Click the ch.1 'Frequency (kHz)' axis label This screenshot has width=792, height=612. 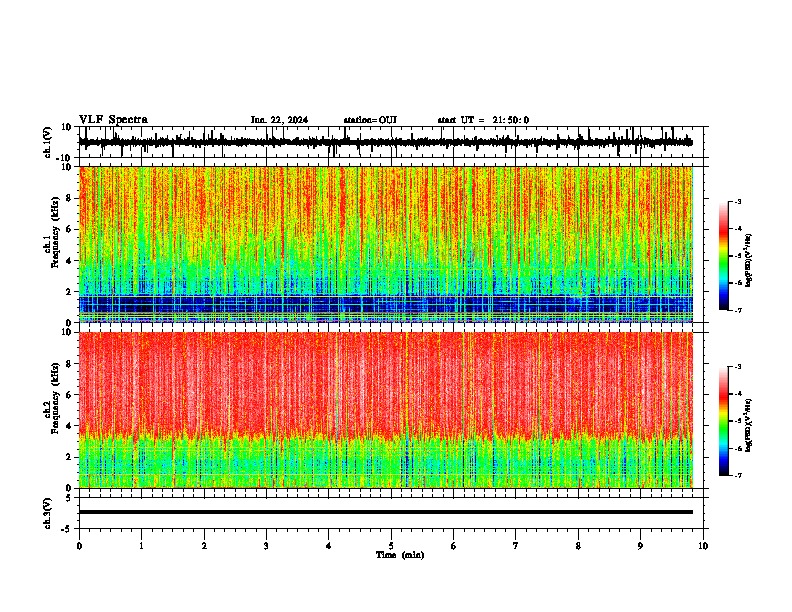[55, 232]
